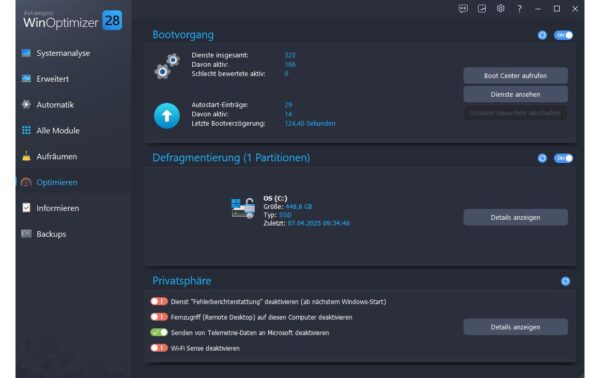Click the OS (C:) drive icon
The image size is (600, 378).
[243, 209]
